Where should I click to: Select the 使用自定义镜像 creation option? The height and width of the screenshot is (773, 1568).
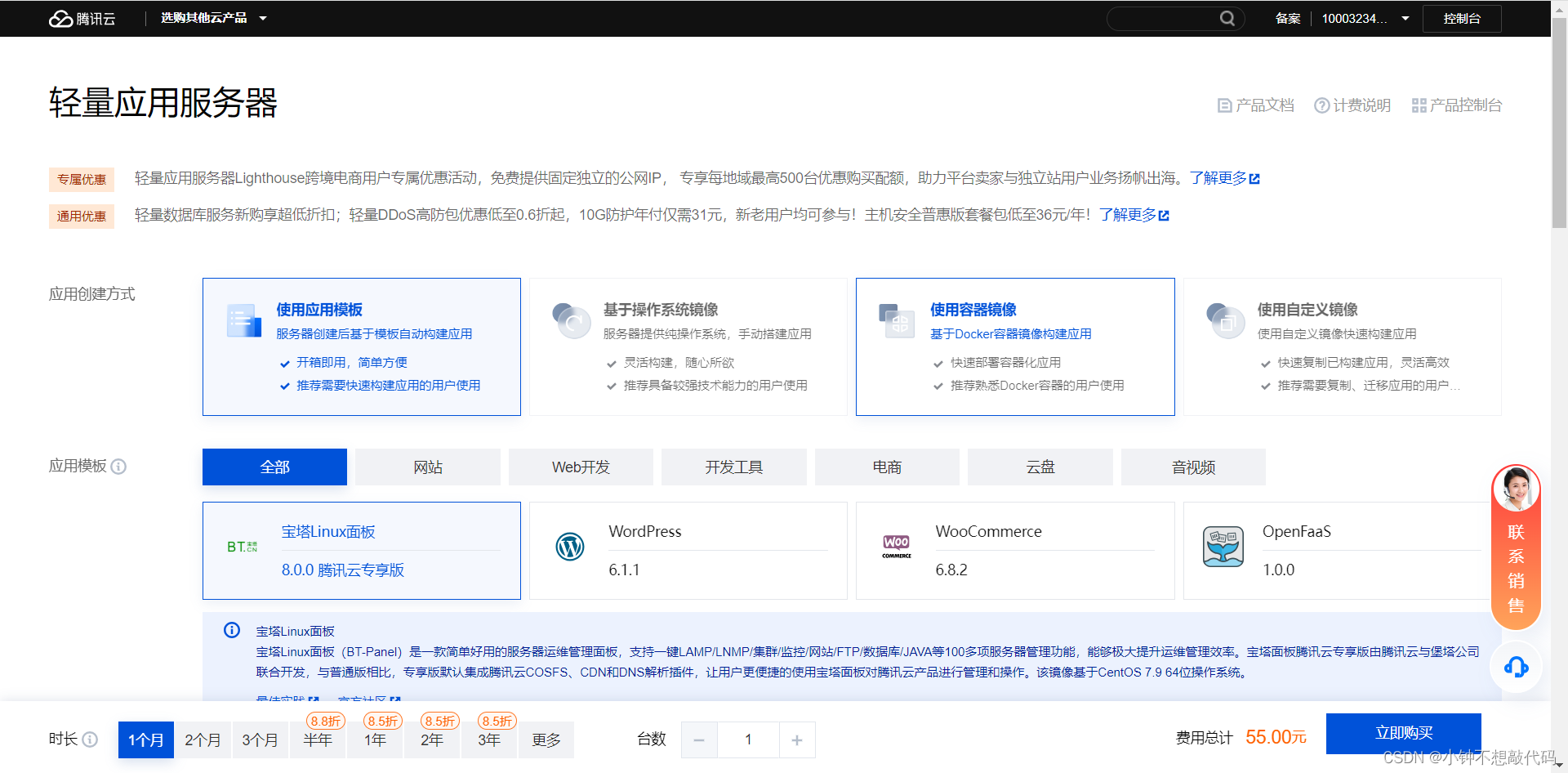[1343, 346]
